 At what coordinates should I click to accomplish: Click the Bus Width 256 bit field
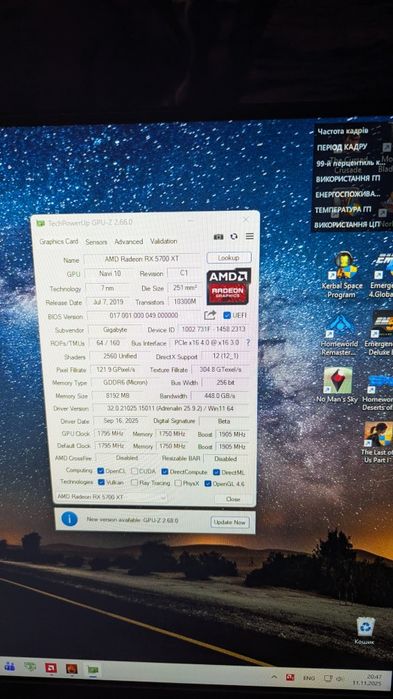tap(225, 382)
